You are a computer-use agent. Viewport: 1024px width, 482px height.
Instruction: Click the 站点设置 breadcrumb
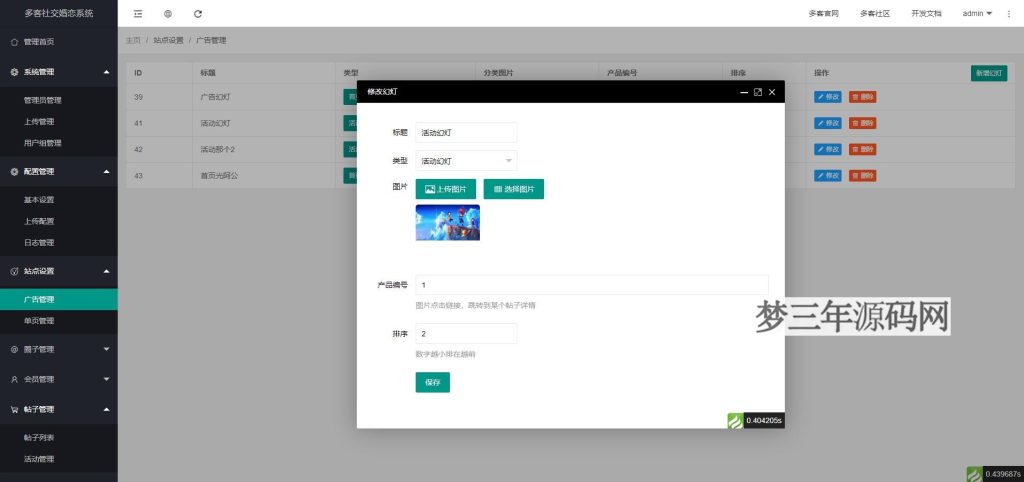coord(168,40)
